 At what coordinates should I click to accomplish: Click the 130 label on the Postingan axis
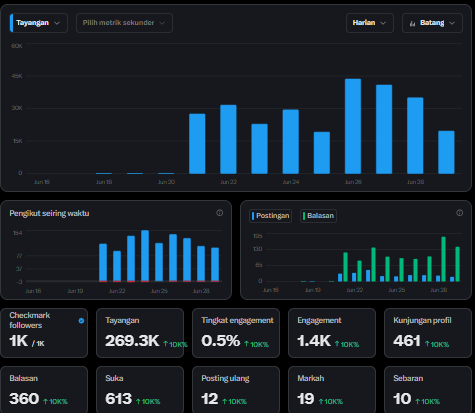(x=258, y=249)
